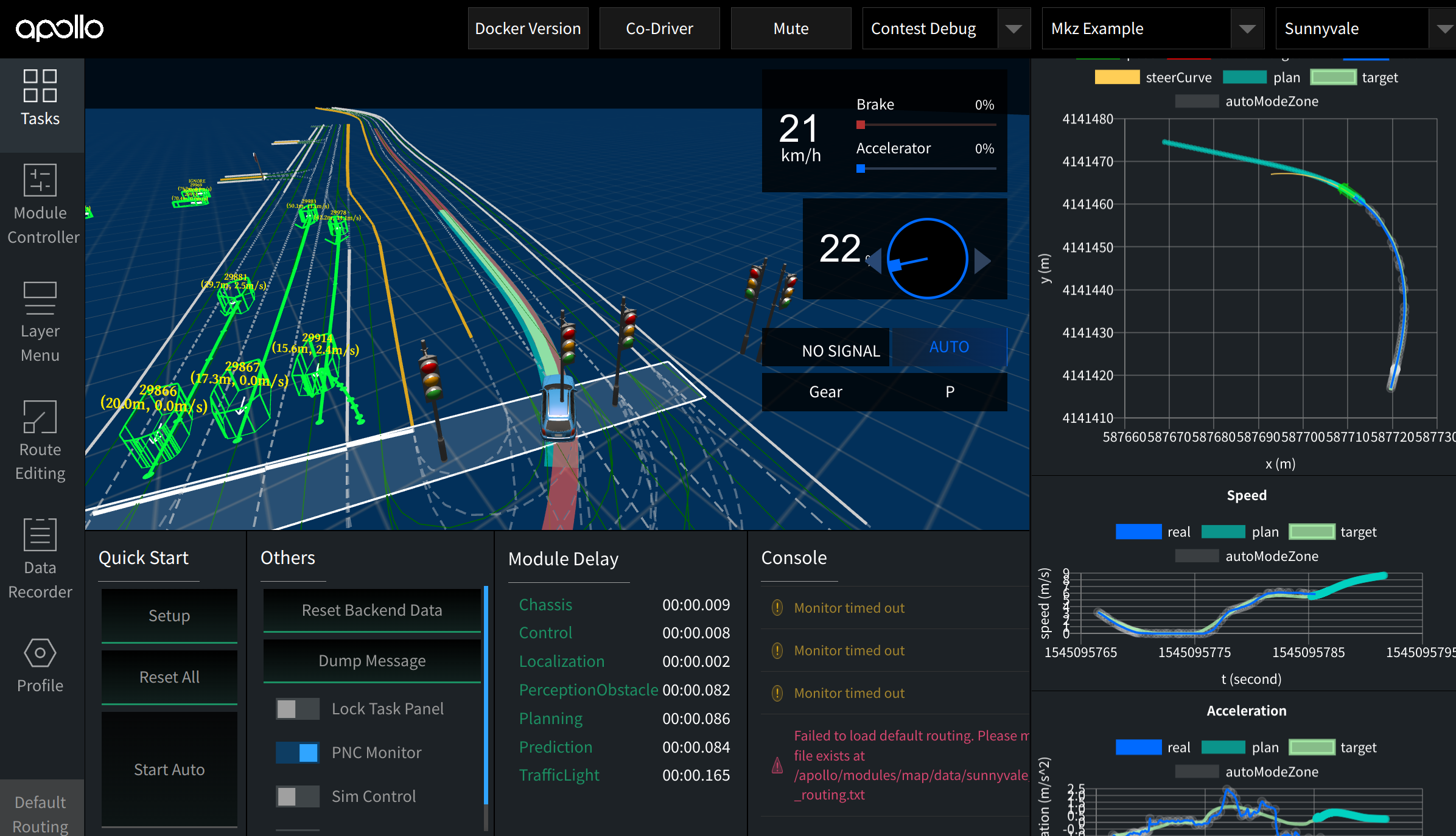This screenshot has height=836, width=1456.
Task: Click the Apollo logo
Action: tap(60, 28)
